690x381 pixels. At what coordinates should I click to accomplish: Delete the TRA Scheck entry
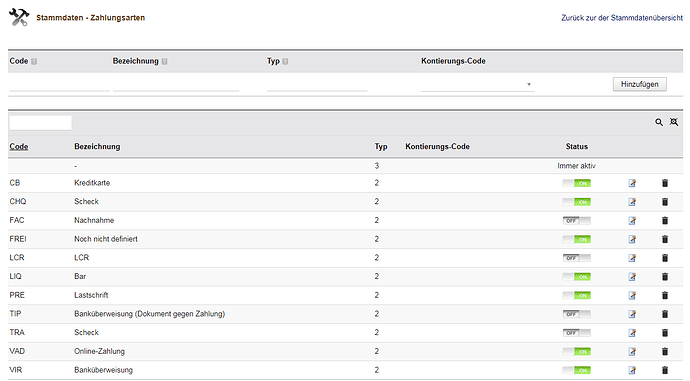(x=665, y=333)
